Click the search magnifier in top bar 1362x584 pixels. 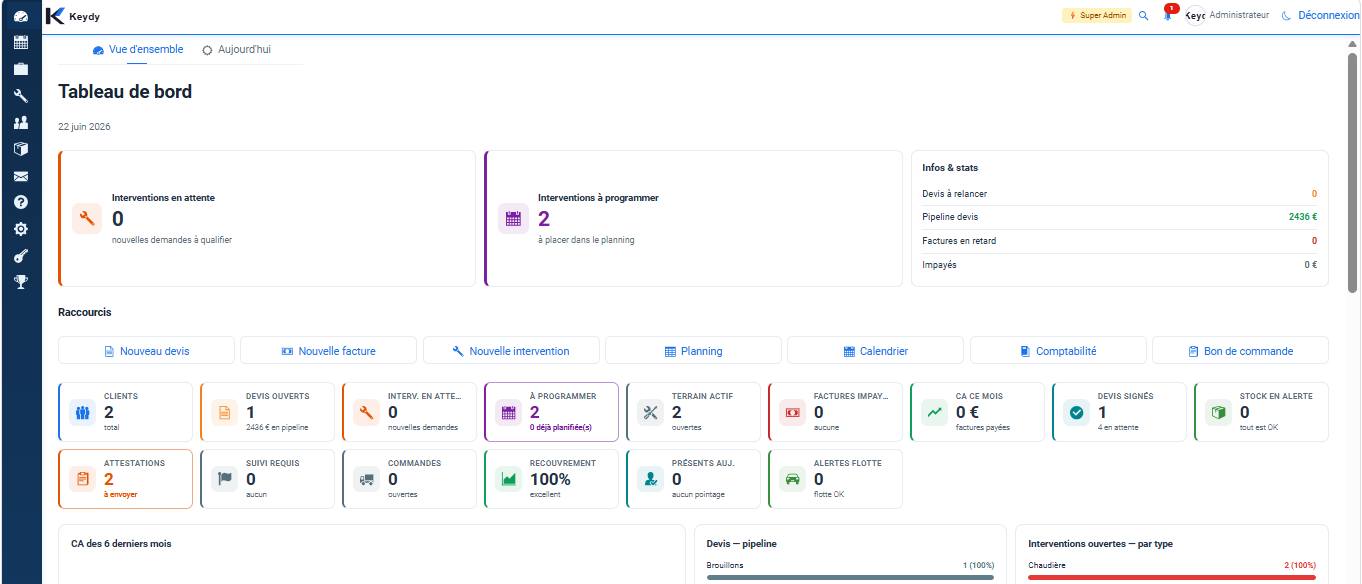(1144, 16)
